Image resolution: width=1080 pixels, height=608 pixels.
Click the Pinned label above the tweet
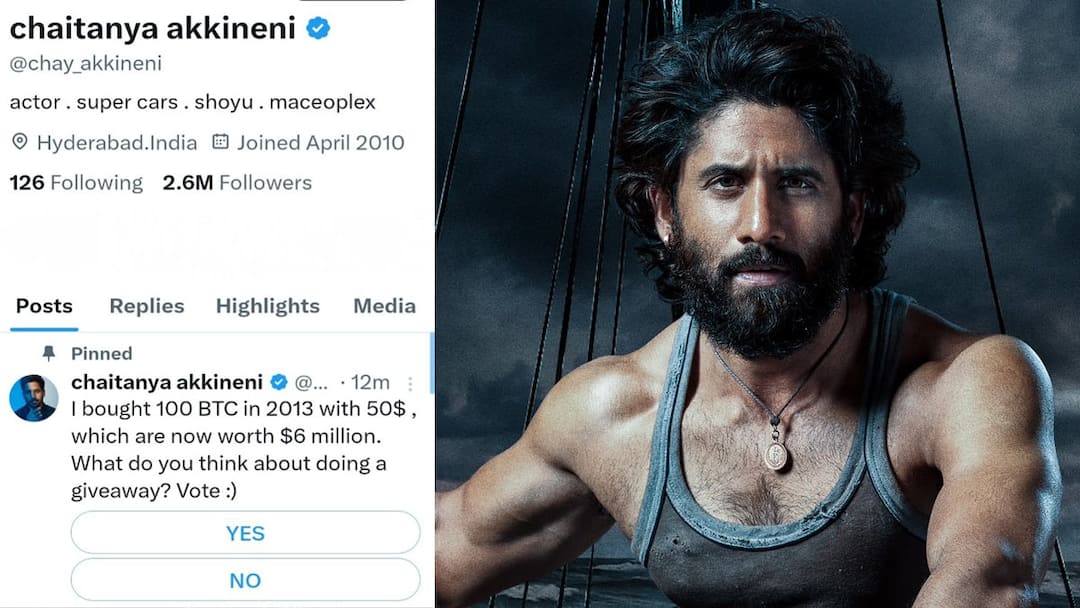coord(101,353)
